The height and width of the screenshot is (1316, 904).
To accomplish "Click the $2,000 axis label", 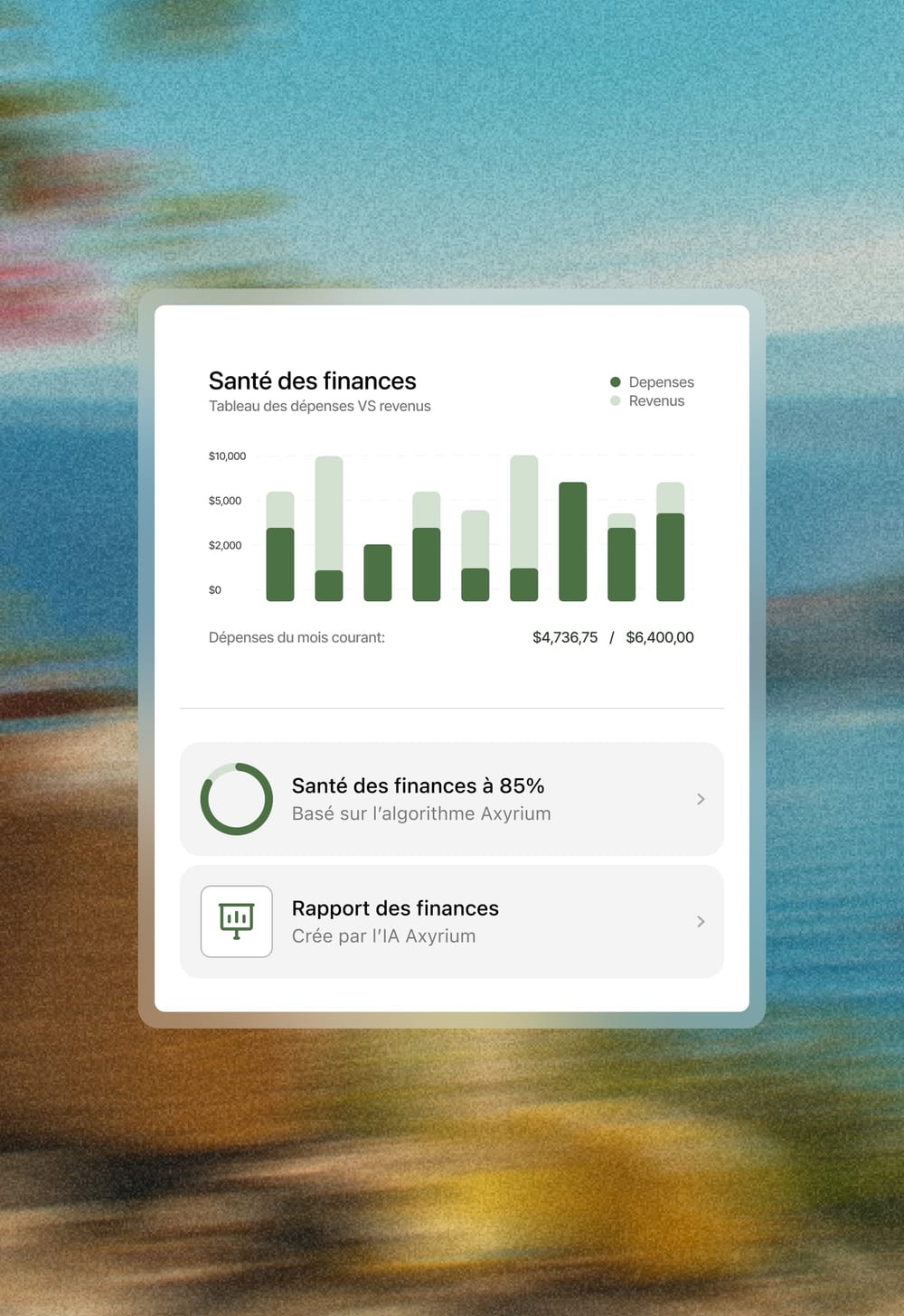I will pyautogui.click(x=225, y=545).
